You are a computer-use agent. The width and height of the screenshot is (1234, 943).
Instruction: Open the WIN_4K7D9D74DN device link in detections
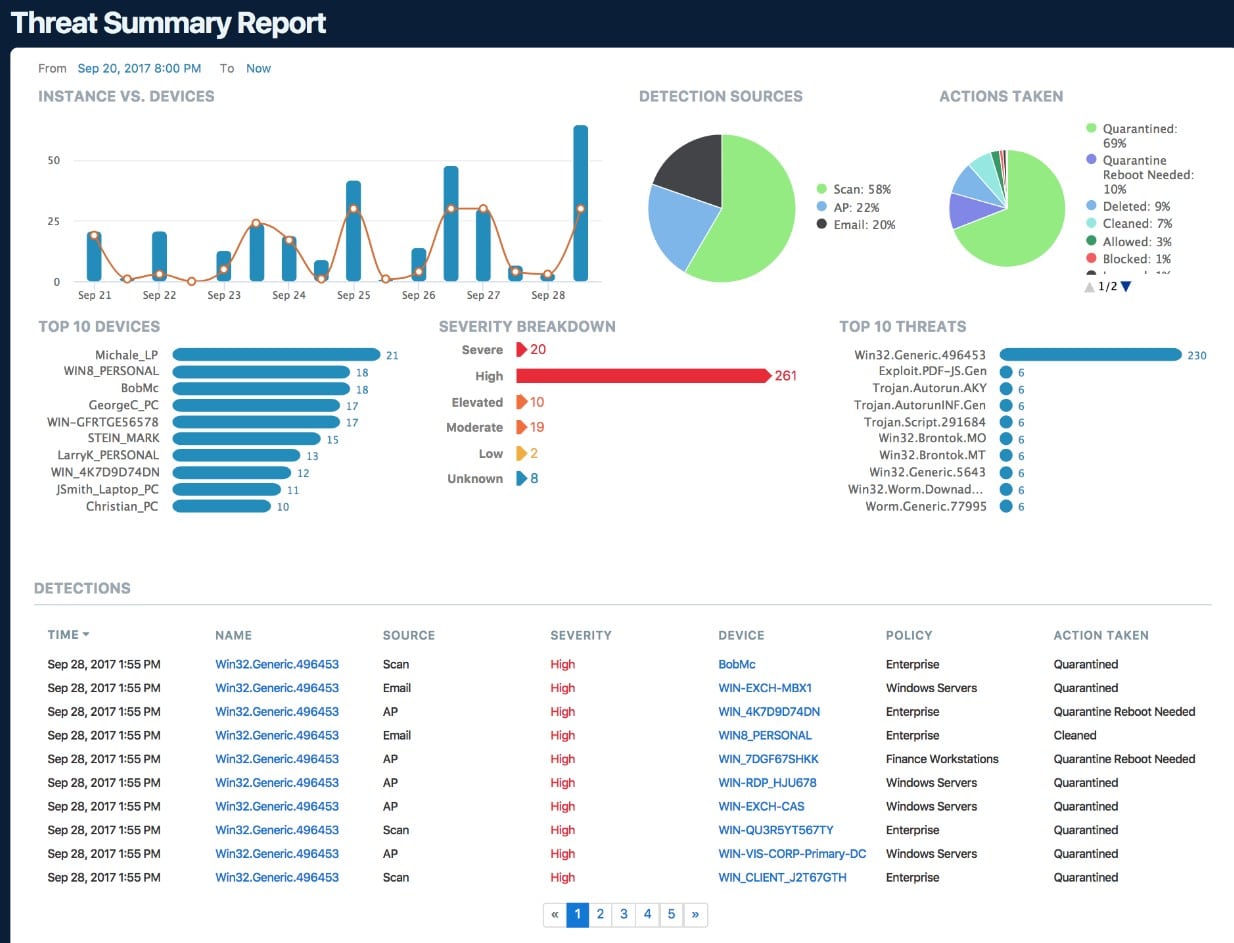(x=769, y=712)
